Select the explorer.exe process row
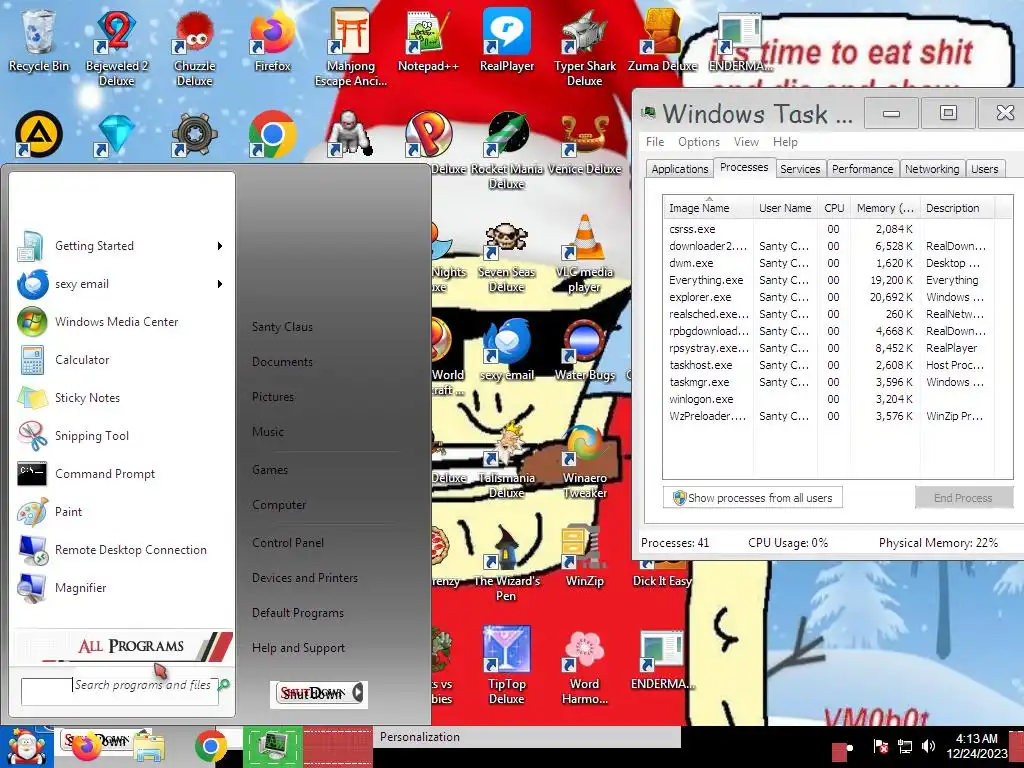 coord(827,297)
